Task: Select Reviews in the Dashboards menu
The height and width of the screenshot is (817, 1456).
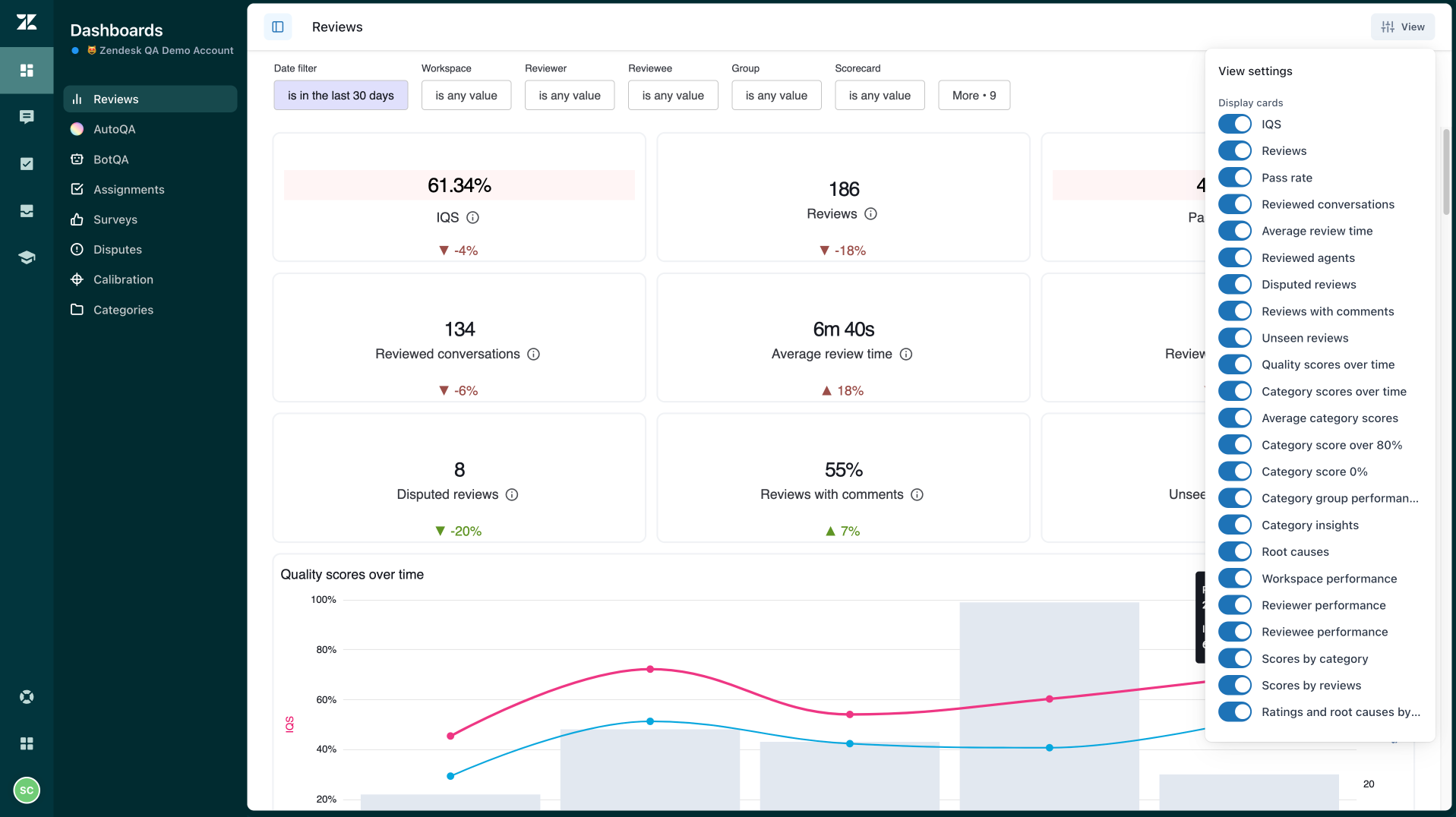Action: click(x=150, y=99)
